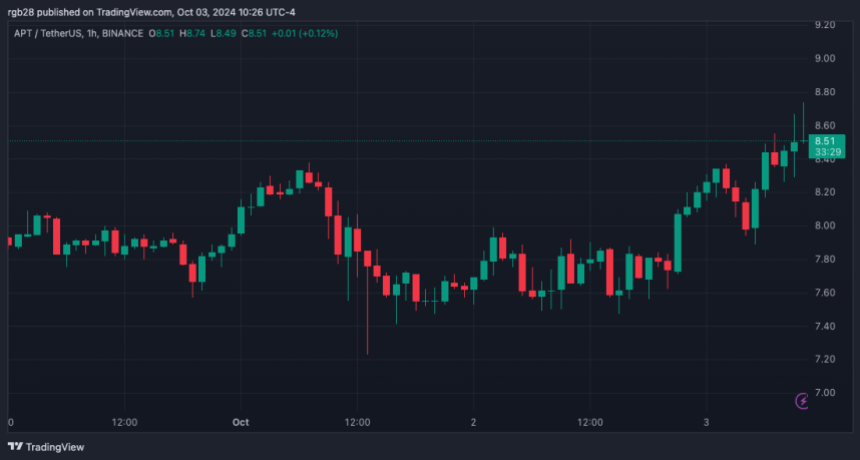Click the 9.20 price axis label

[x=824, y=25]
